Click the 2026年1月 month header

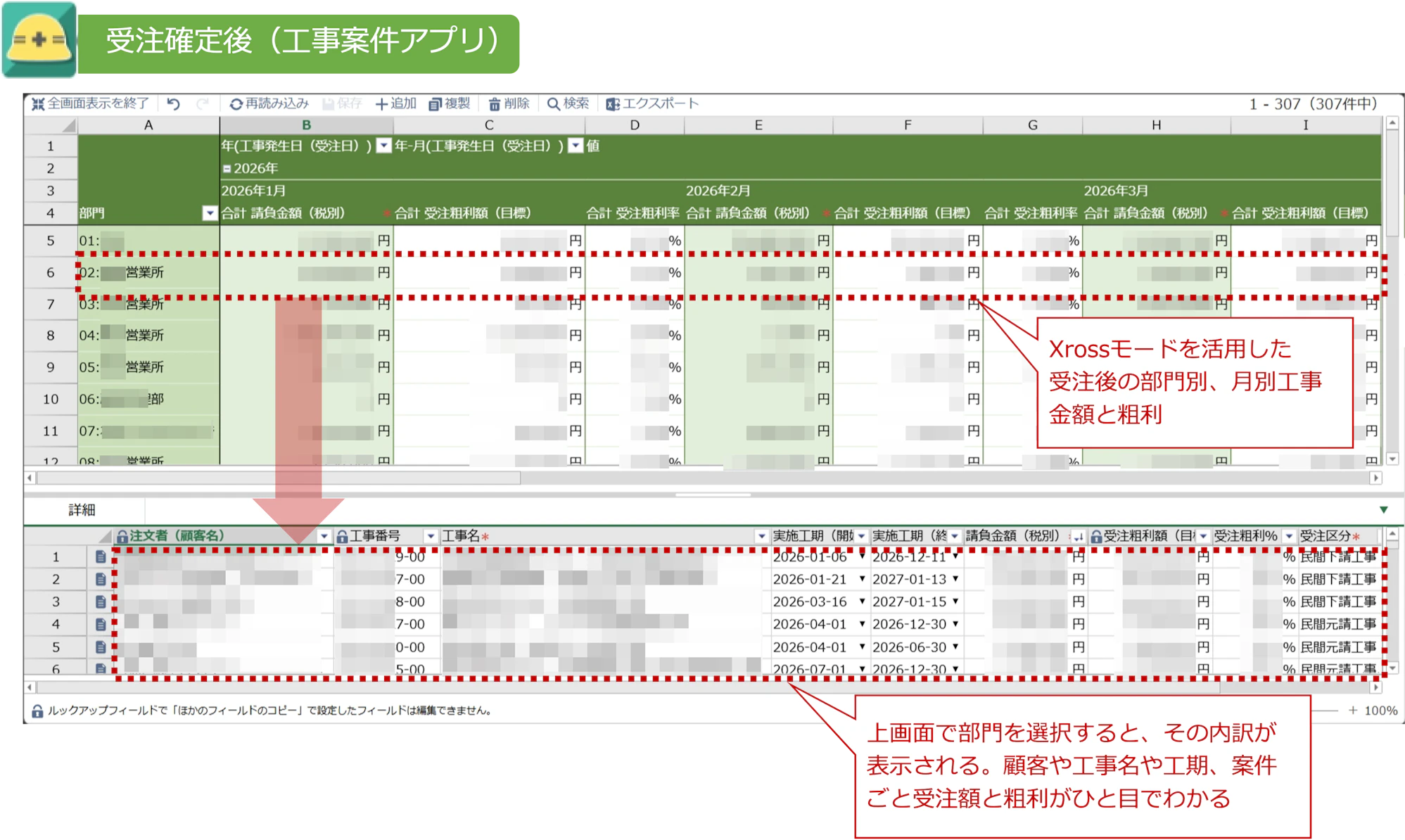point(253,191)
